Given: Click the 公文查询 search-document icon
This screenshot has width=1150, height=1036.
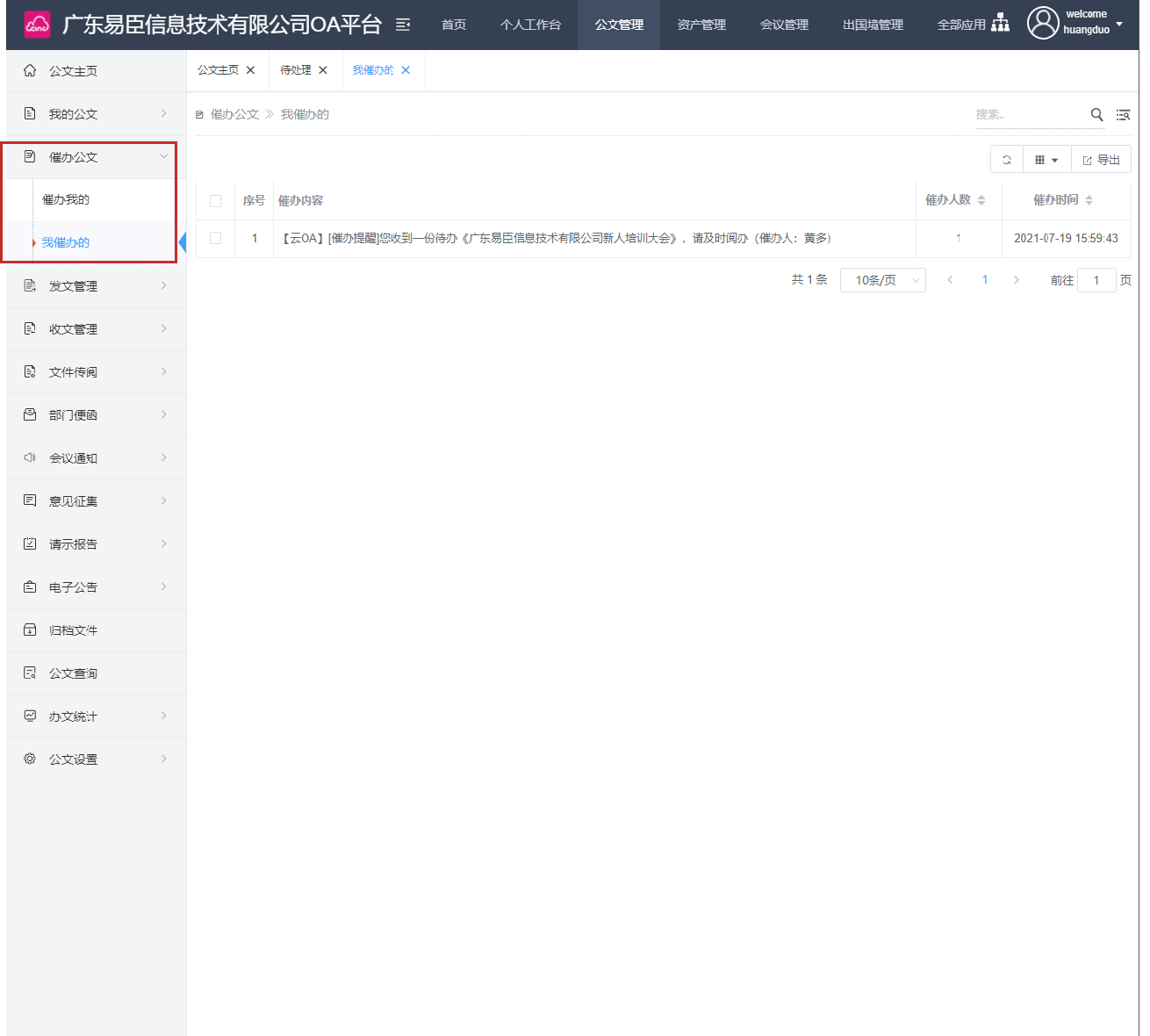Looking at the screenshot, I should point(30,673).
